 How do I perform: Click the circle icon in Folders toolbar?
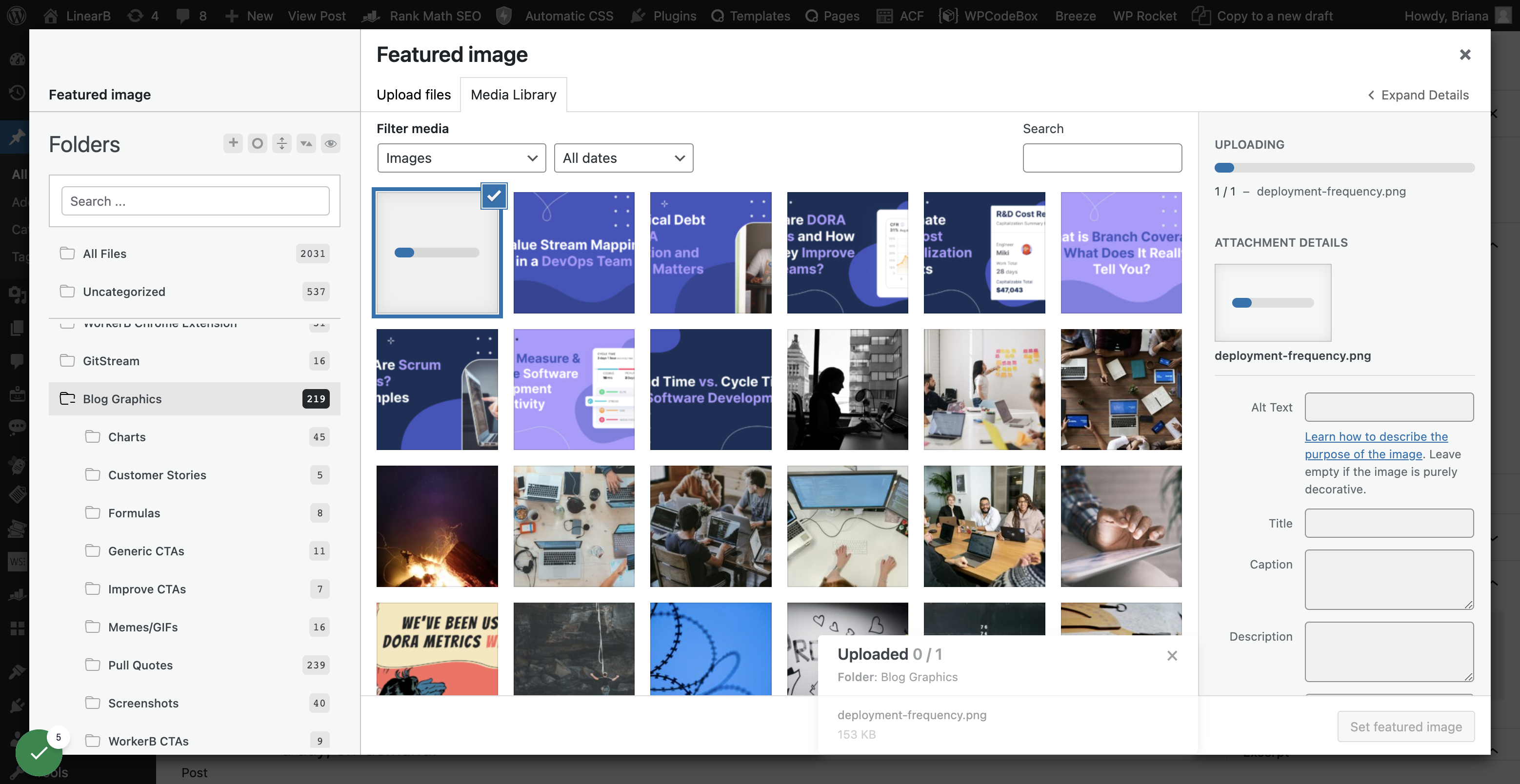(x=257, y=143)
